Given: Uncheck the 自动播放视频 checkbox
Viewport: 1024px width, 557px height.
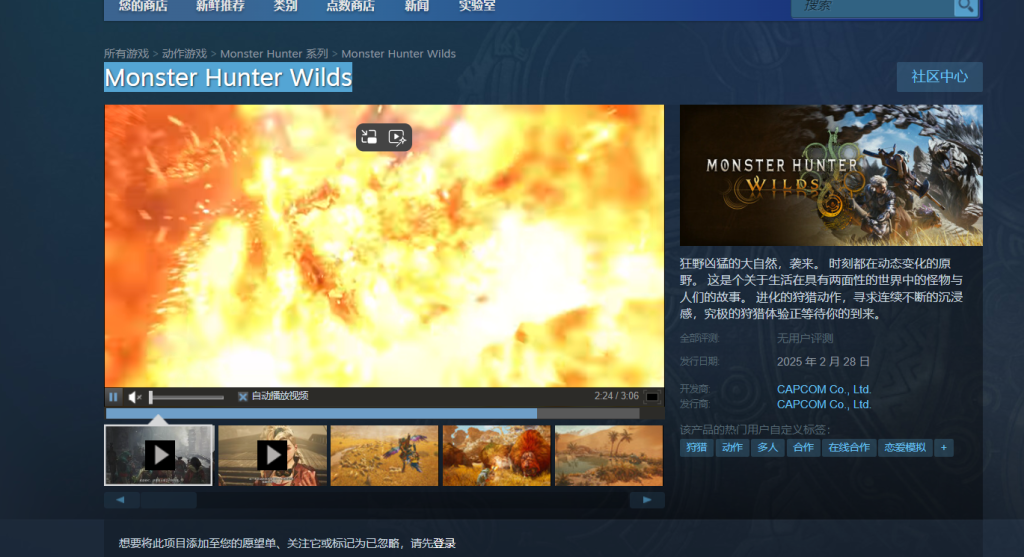Looking at the screenshot, I should tap(243, 396).
